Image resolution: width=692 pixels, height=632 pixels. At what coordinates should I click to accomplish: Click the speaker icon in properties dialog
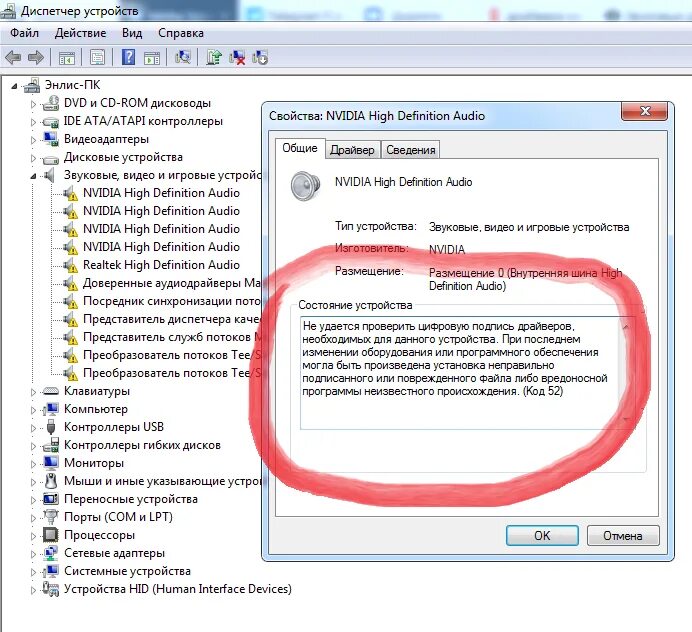[305, 185]
